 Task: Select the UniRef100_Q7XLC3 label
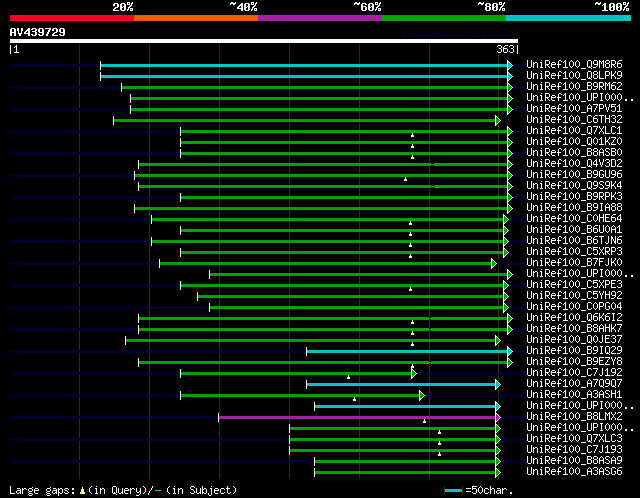point(574,438)
